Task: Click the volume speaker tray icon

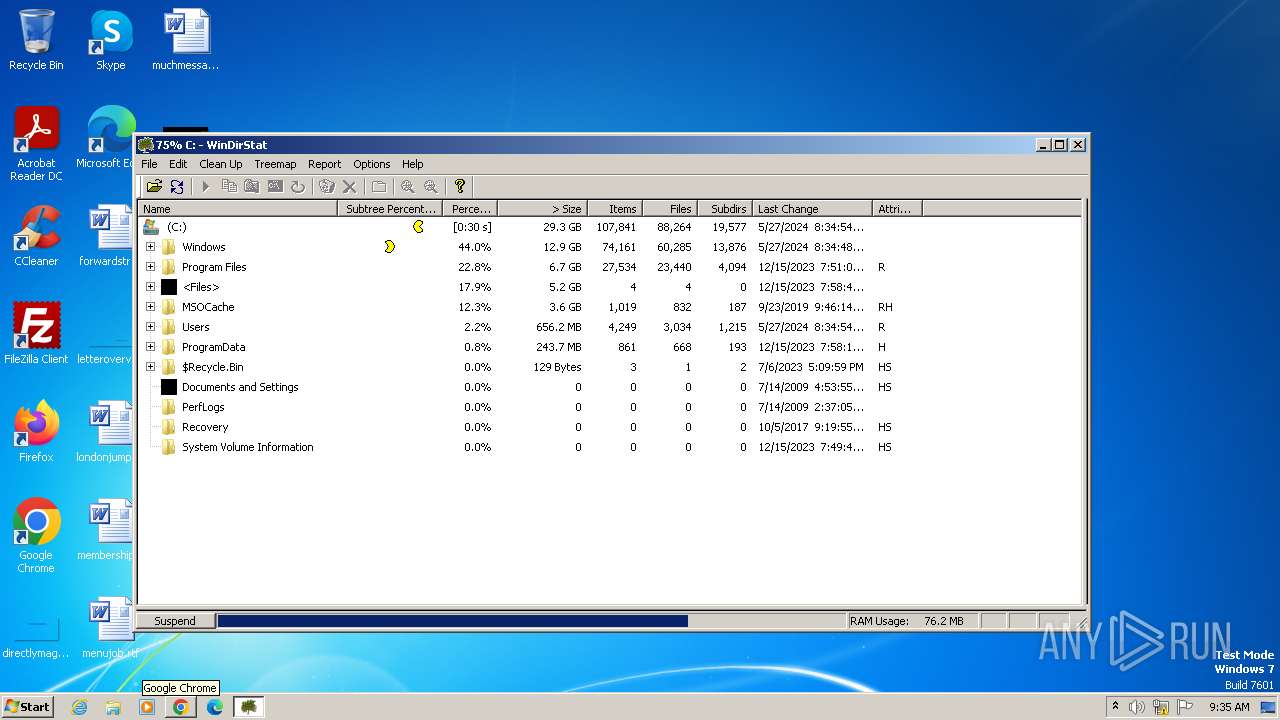Action: pos(1137,707)
